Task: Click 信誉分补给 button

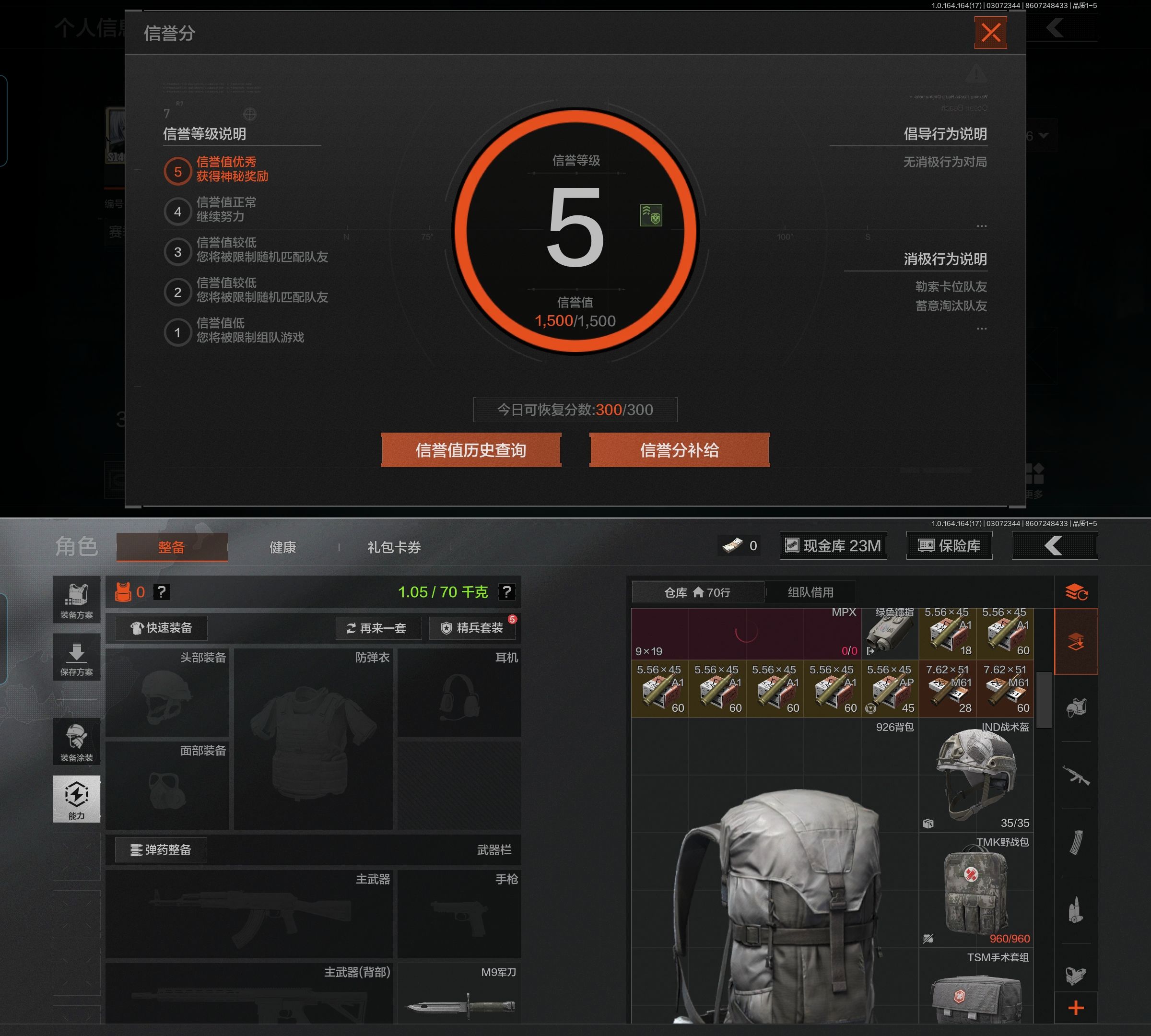Action: [x=679, y=450]
